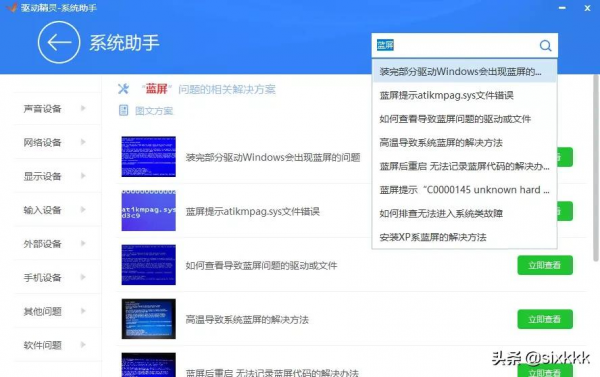Open thumbnail for 如何查看导致蓝屏问题的驱动或文件

(148, 265)
